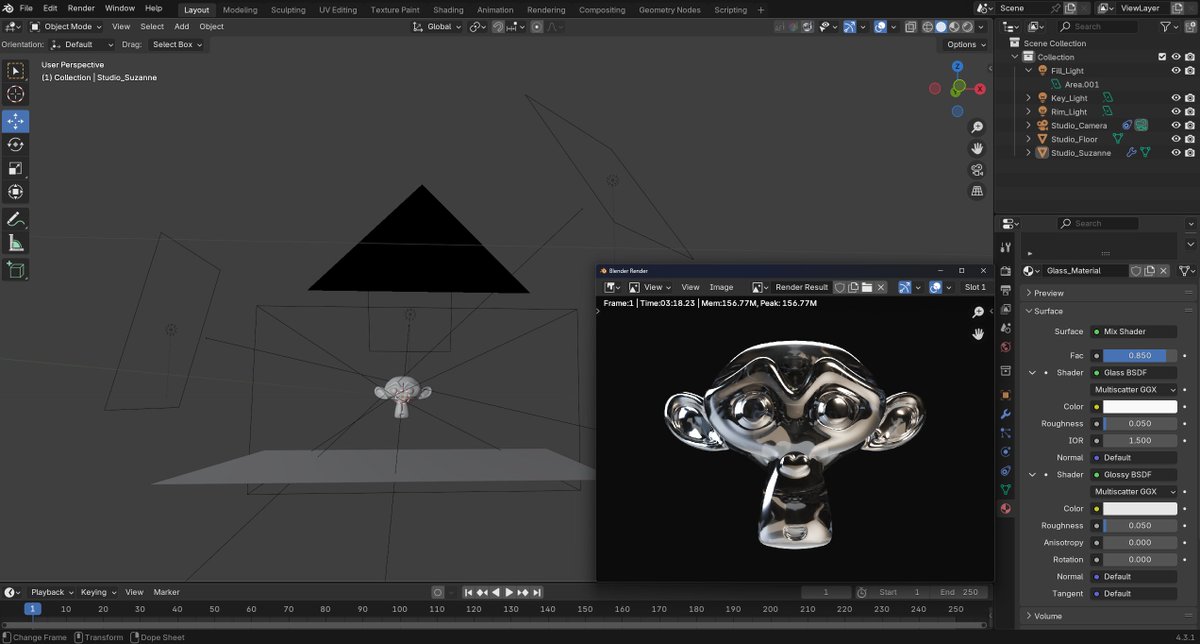Click the Fac slider showing 0.850
This screenshot has height=644, width=1200.
[1140, 355]
